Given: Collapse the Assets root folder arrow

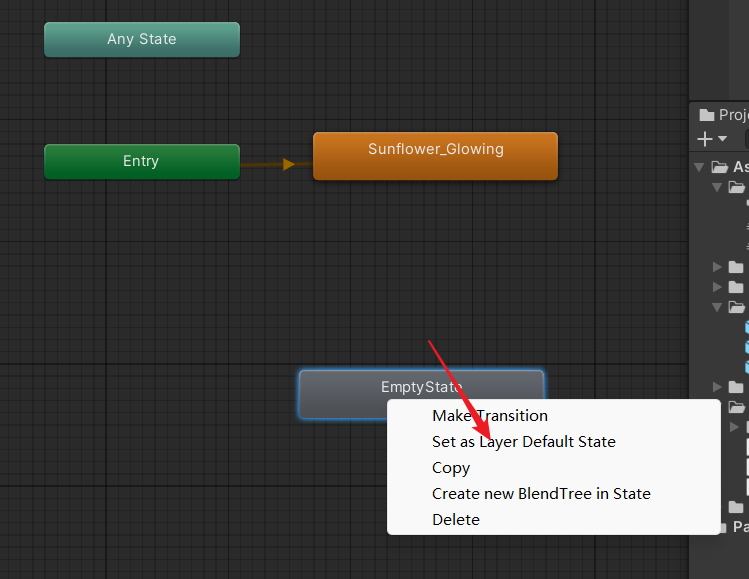Looking at the screenshot, I should [698, 167].
